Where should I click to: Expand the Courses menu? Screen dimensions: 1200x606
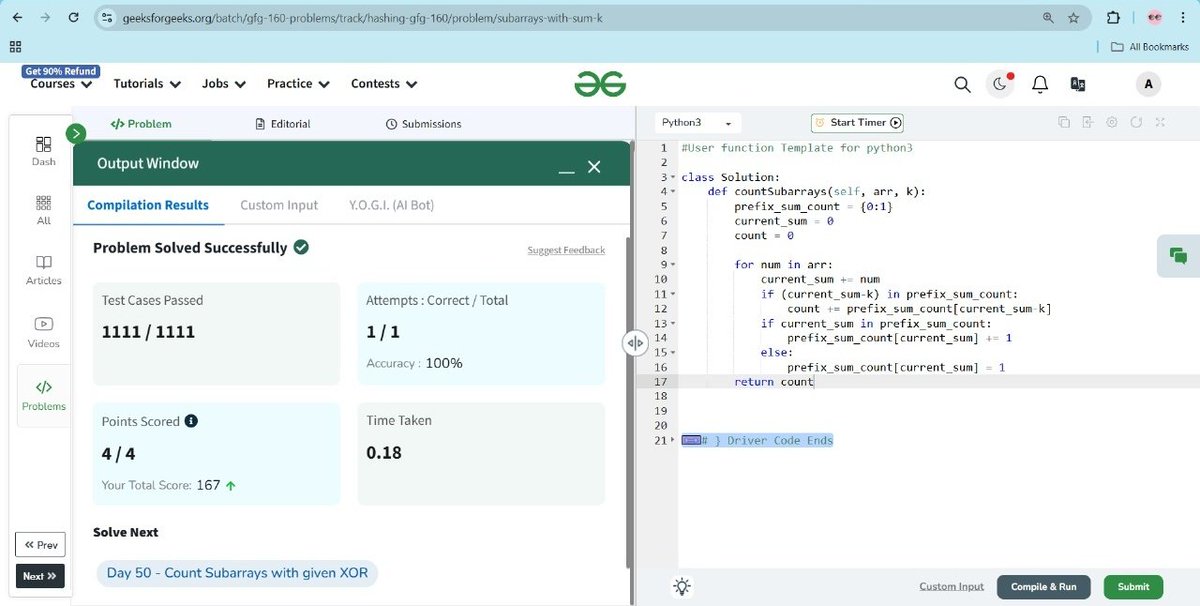[61, 84]
